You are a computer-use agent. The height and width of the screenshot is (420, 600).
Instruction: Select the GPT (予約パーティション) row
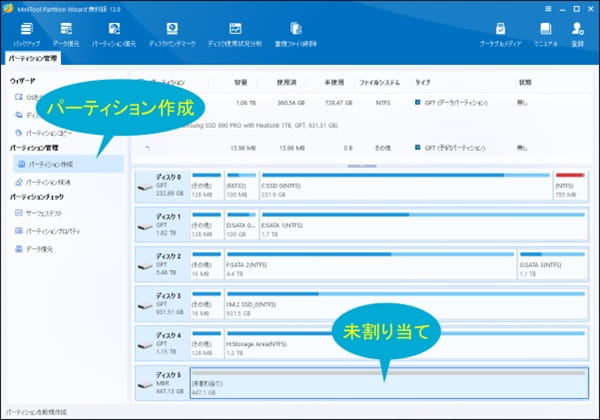coord(361,148)
